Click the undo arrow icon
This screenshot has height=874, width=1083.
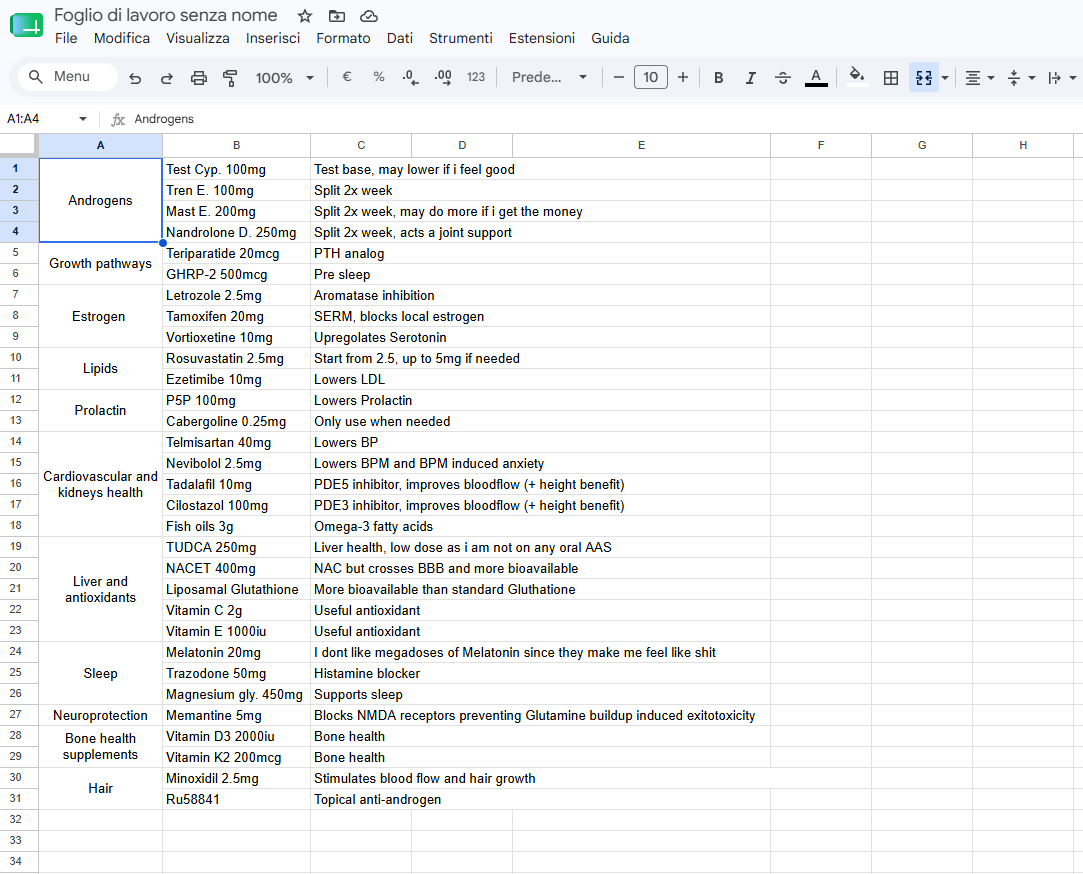[135, 78]
